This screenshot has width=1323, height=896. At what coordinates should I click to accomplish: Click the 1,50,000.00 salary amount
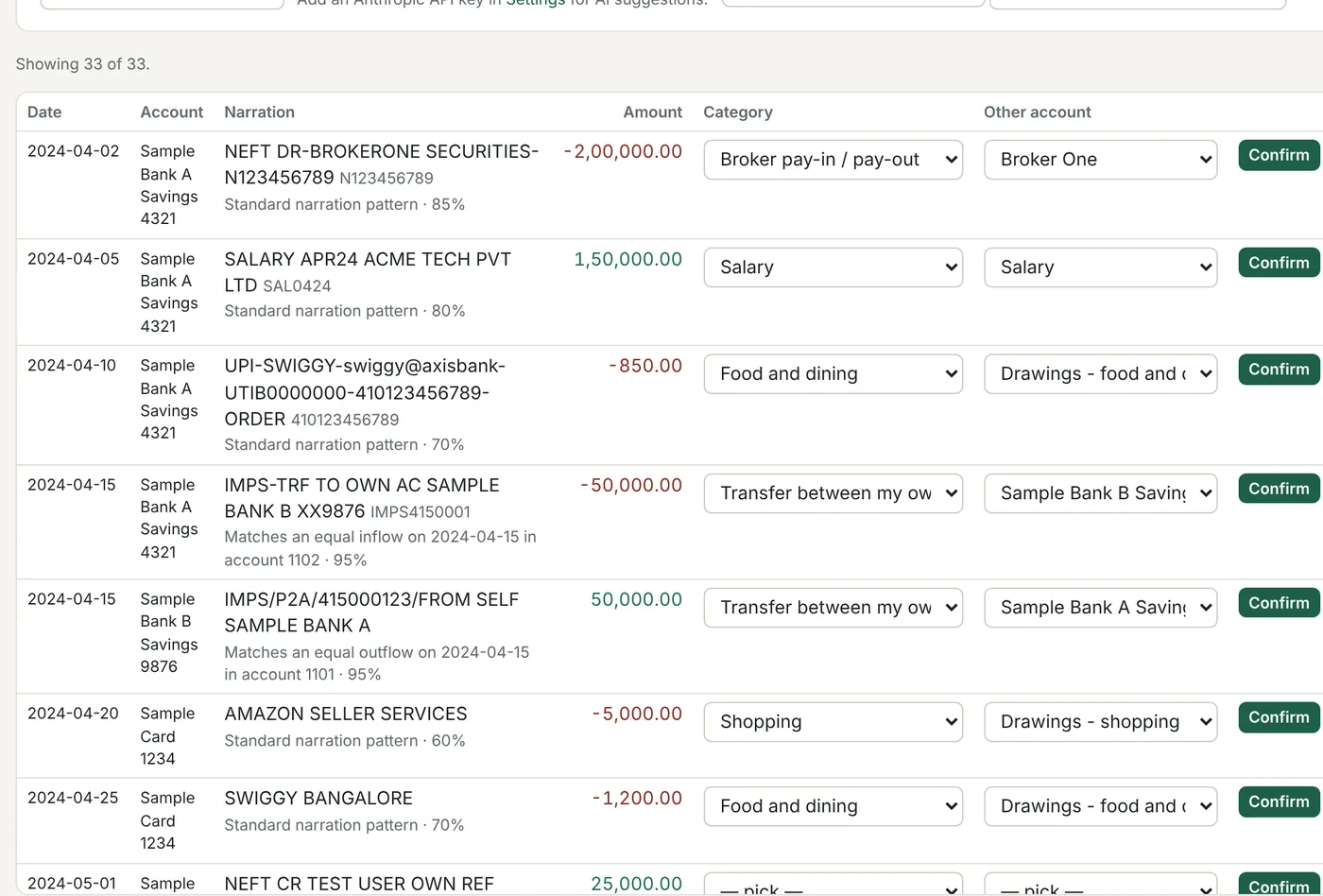(628, 259)
